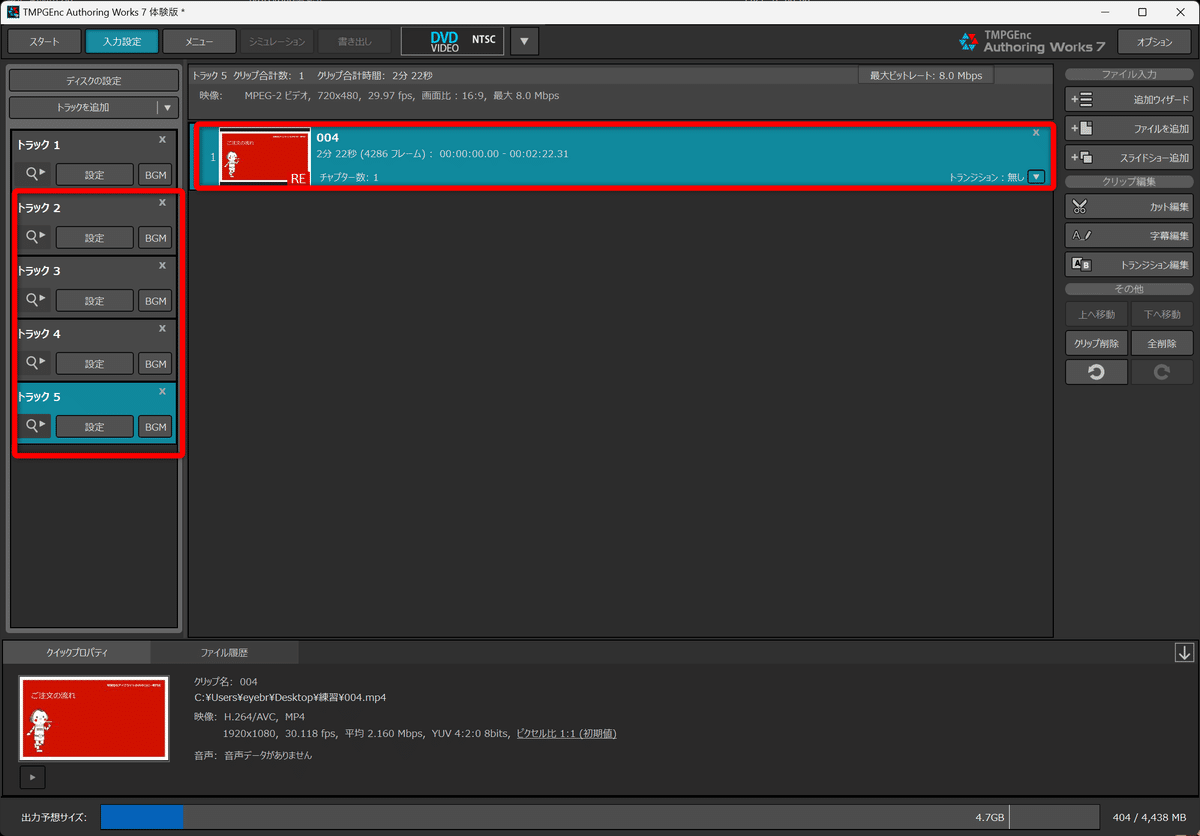Open the output format dropdown arrow
The image size is (1200, 836).
point(525,41)
